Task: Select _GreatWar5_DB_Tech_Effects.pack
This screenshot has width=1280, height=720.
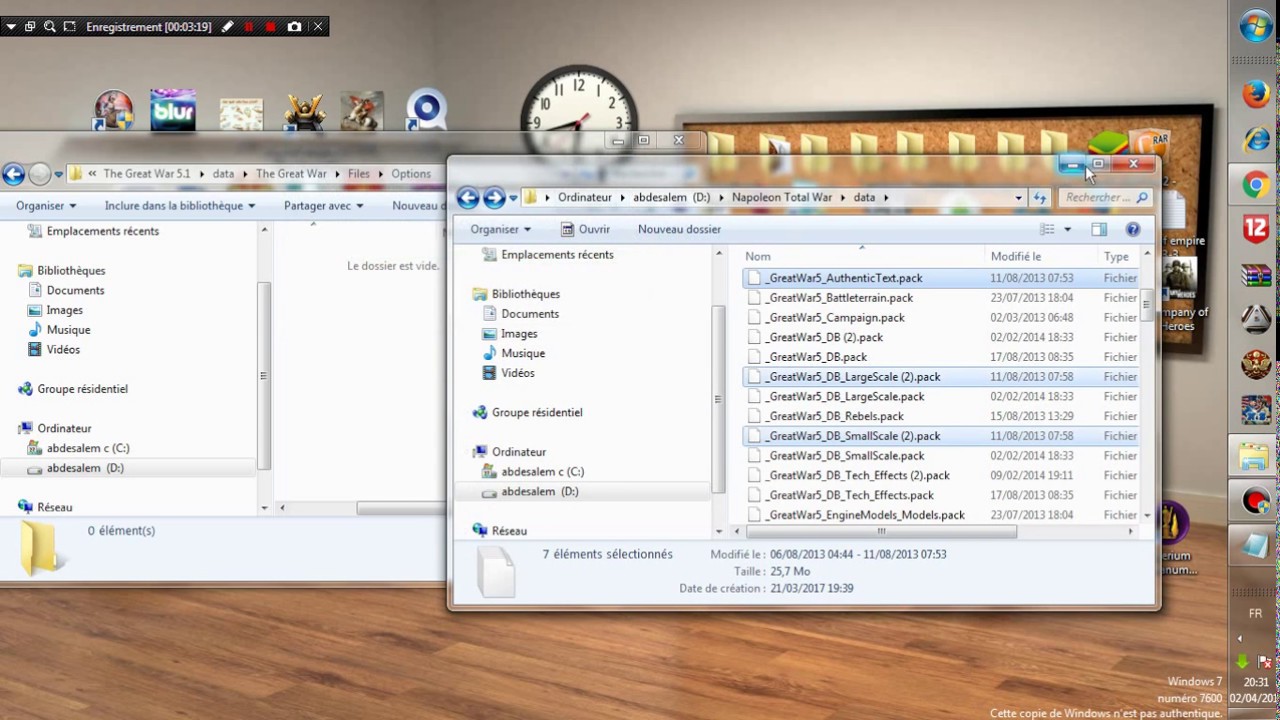Action: click(x=849, y=495)
